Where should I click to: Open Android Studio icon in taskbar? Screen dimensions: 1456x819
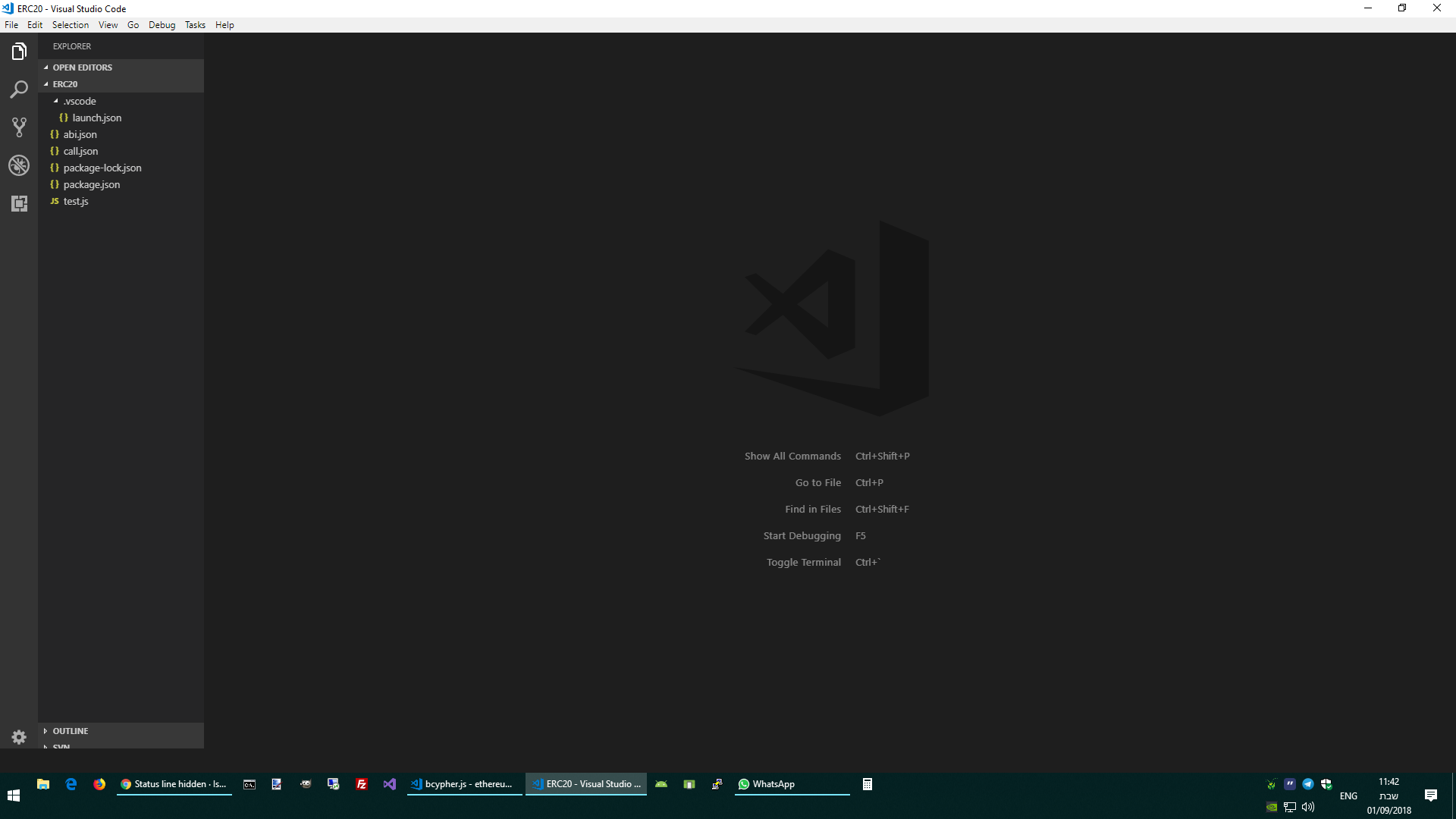(661, 784)
